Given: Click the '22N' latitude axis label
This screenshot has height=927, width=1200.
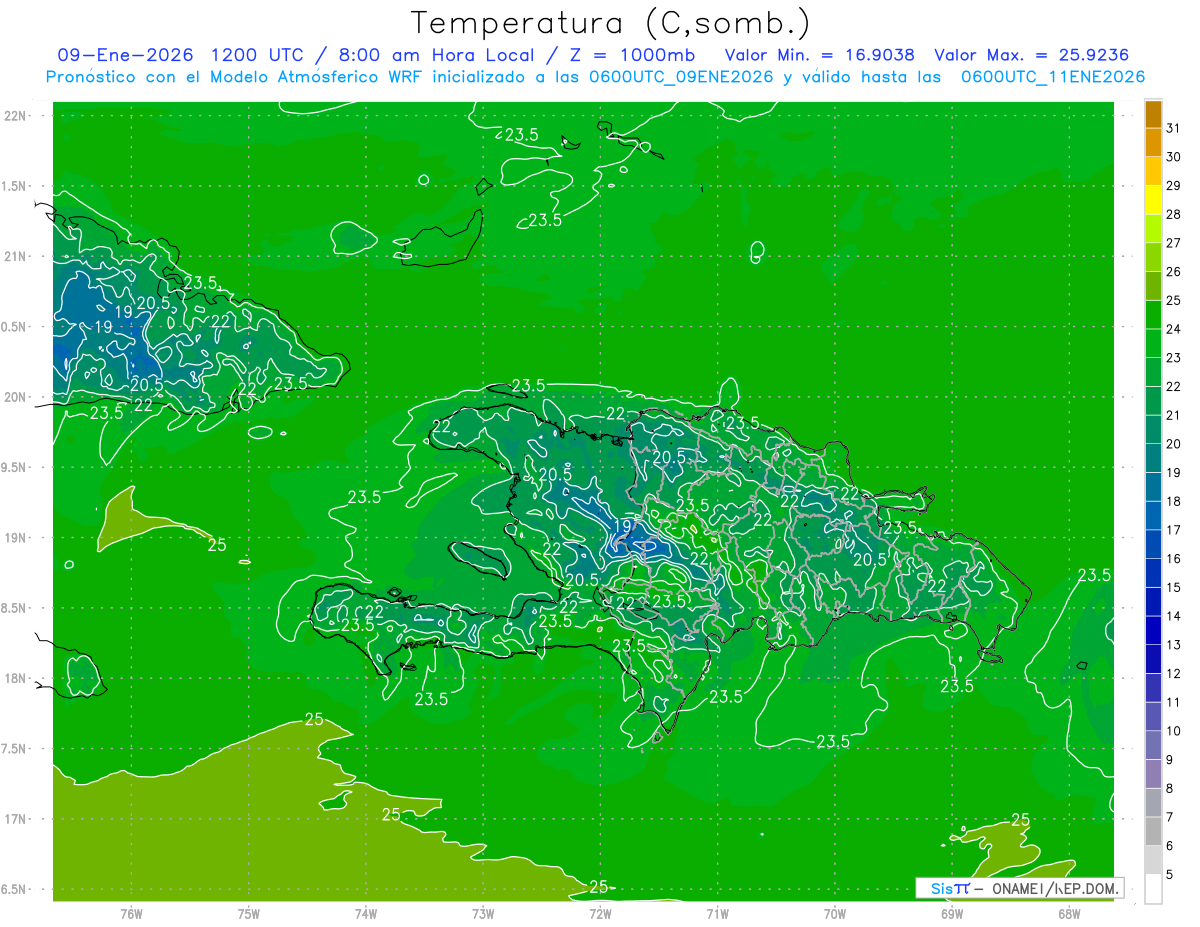Looking at the screenshot, I should coord(15,115).
